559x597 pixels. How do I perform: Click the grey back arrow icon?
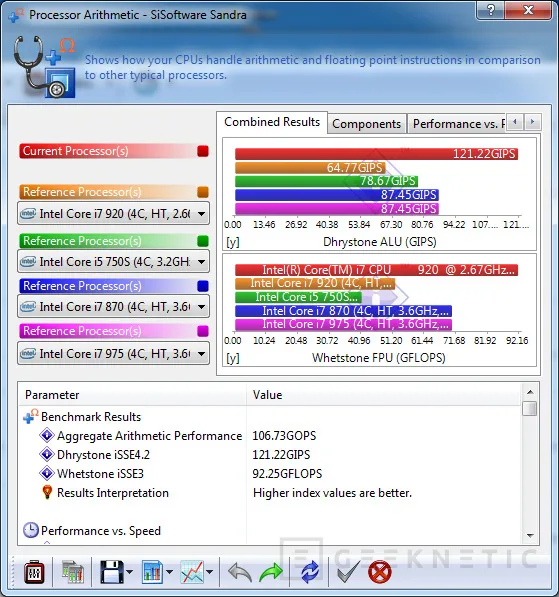pyautogui.click(x=240, y=573)
